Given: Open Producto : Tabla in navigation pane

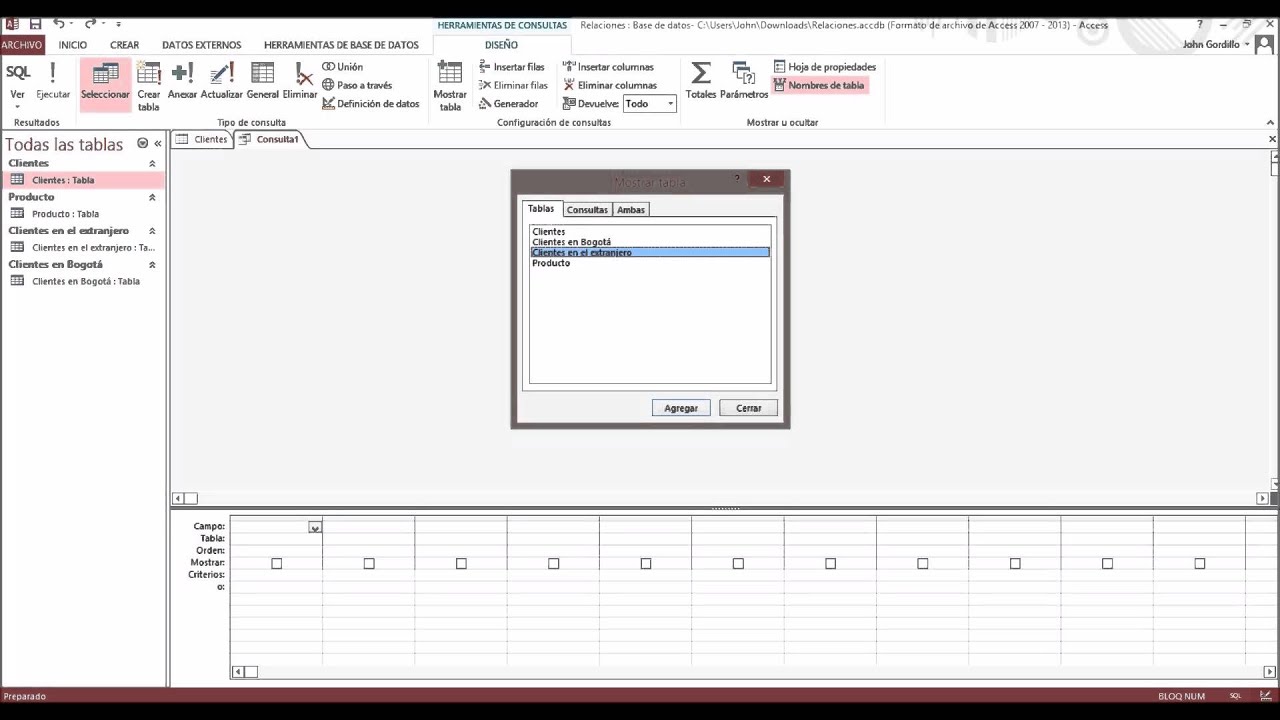Looking at the screenshot, I should pyautogui.click(x=82, y=214).
